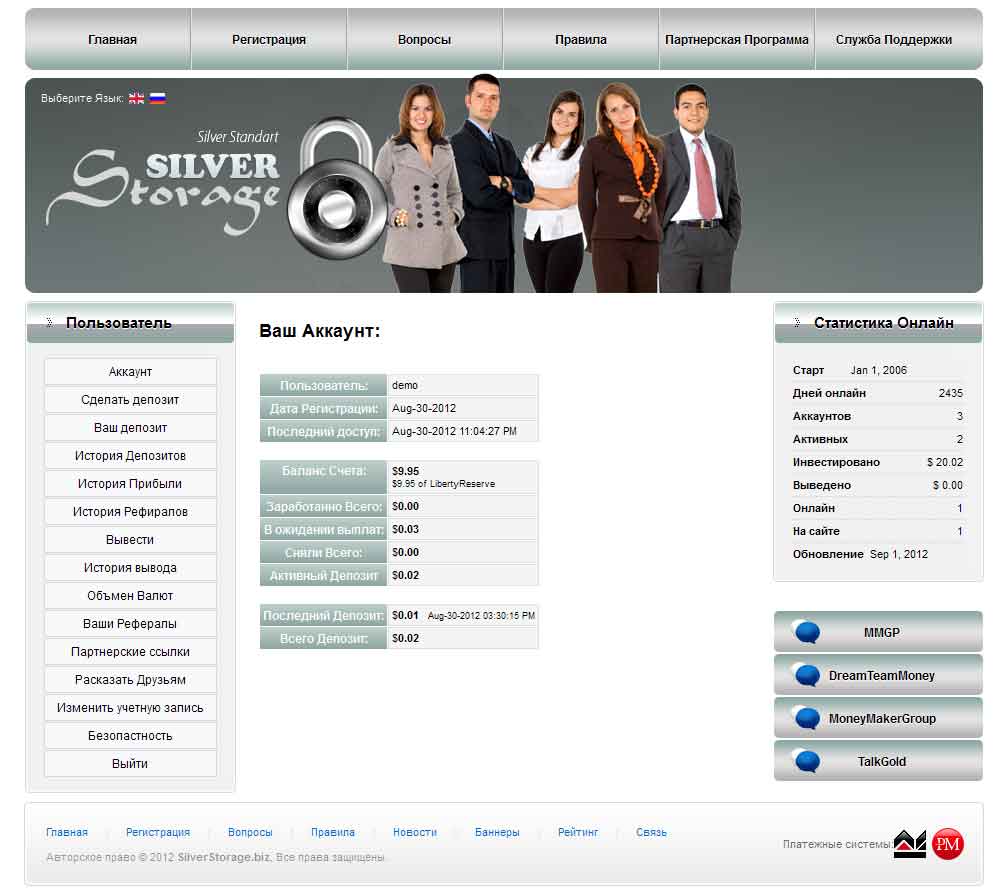The width and height of the screenshot is (1007, 894).
Task: View История Рефиралов in sidebar
Action: pos(130,512)
